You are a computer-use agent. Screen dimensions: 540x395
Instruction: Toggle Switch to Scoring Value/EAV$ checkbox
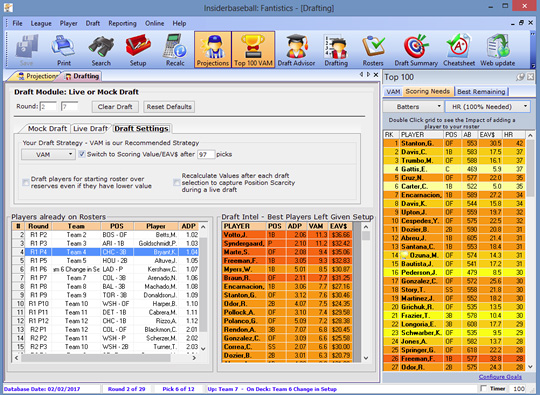pos(82,154)
